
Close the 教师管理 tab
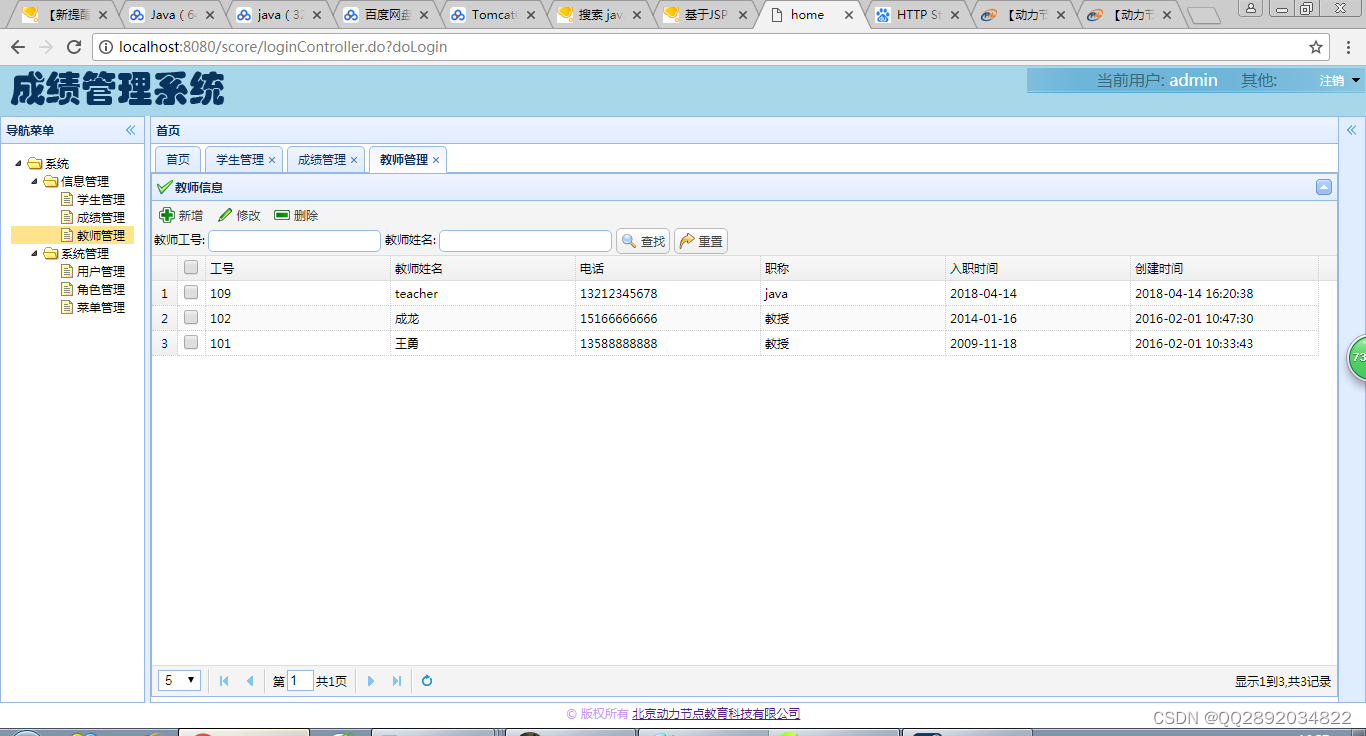436,160
